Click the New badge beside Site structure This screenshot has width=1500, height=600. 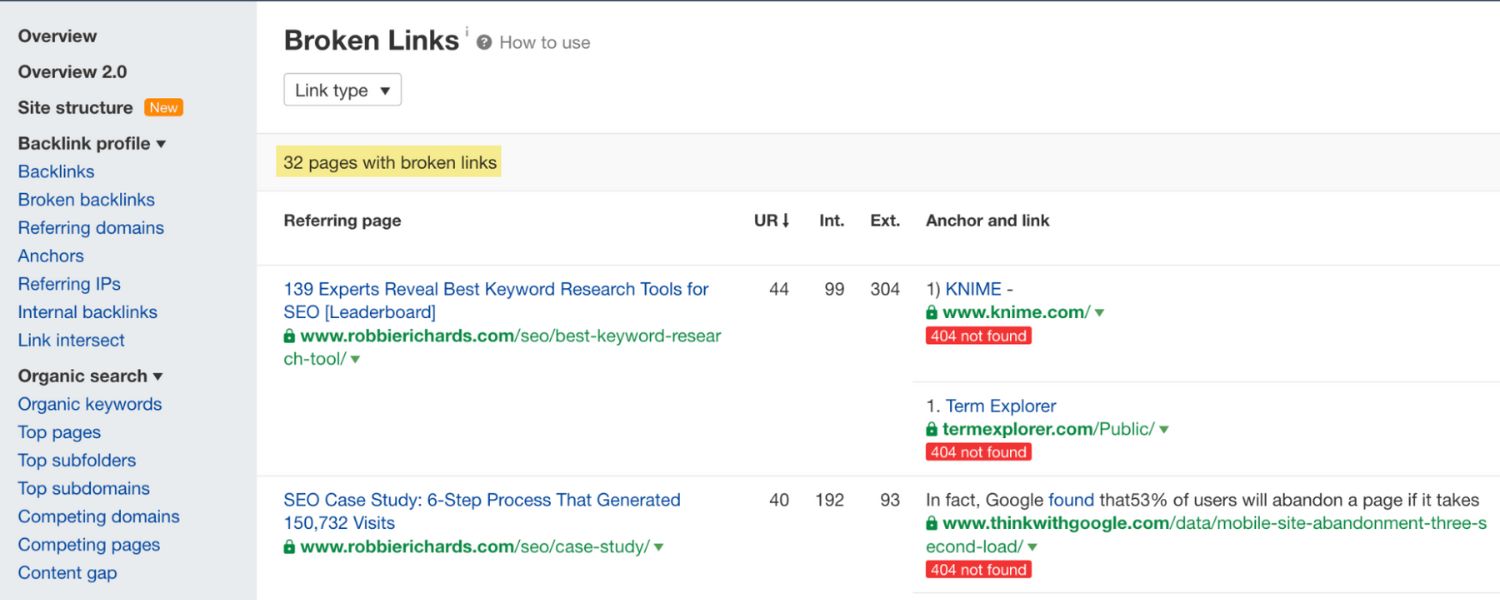pos(163,107)
